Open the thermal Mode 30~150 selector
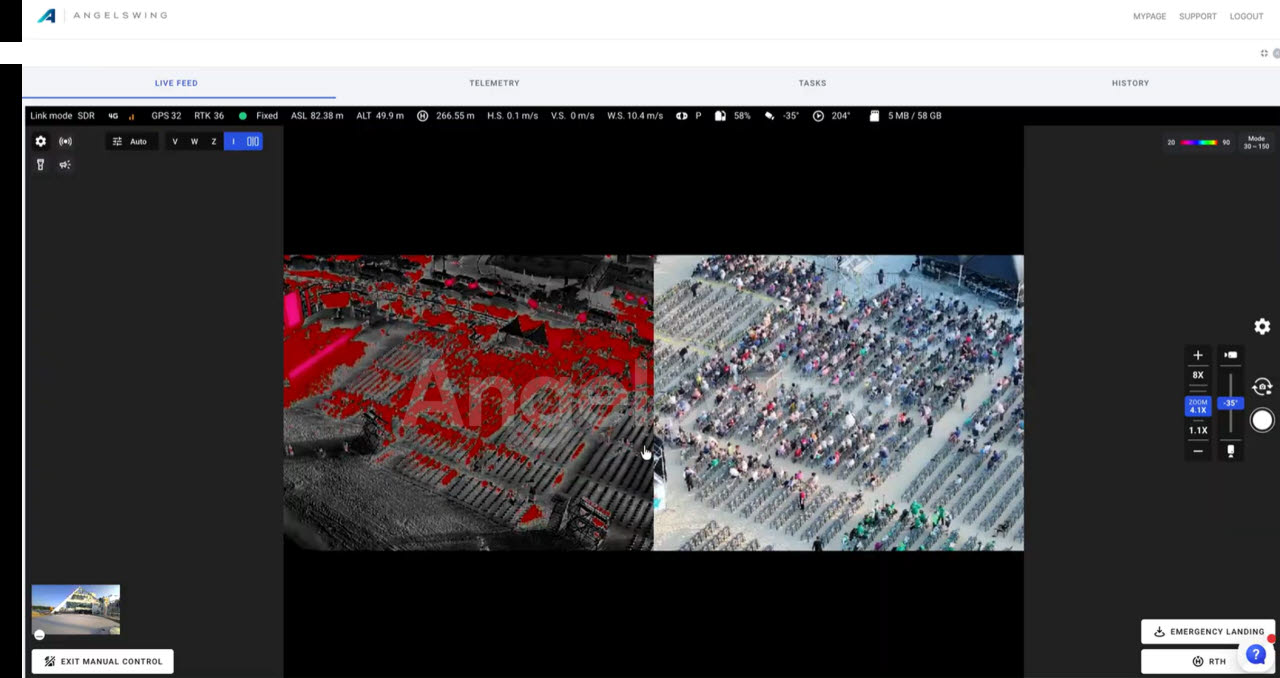Image resolution: width=1280 pixels, height=678 pixels. click(x=1256, y=142)
